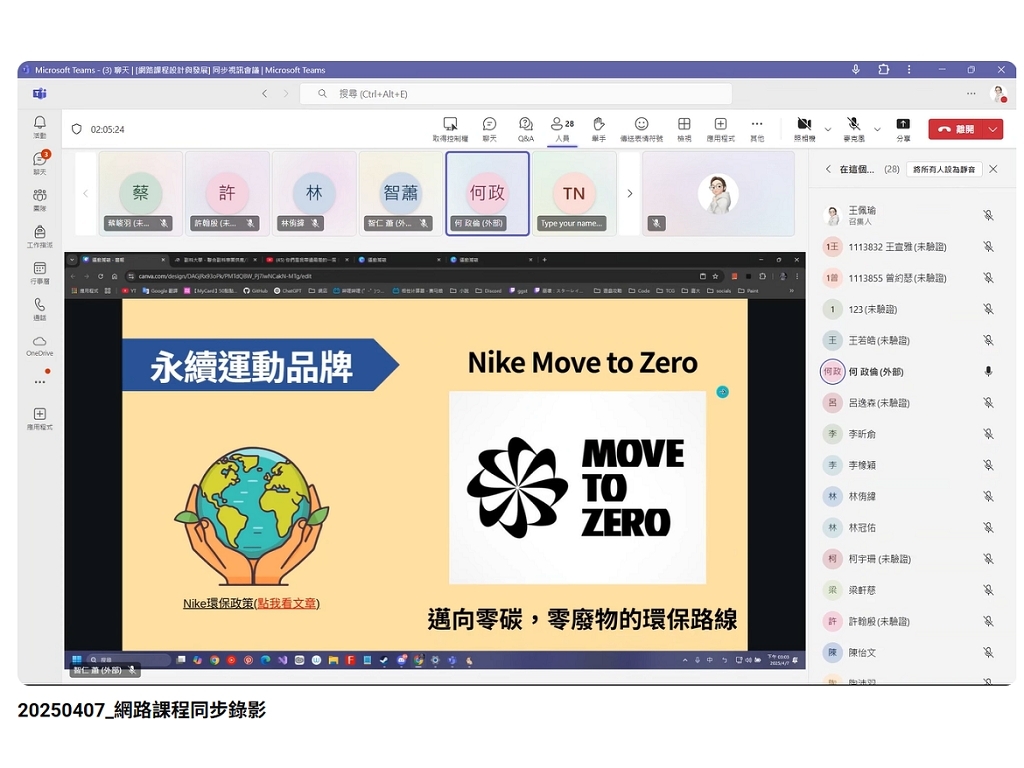This screenshot has width=1024, height=768.
Task: Click Leave (離開) red button
Action: 956,129
